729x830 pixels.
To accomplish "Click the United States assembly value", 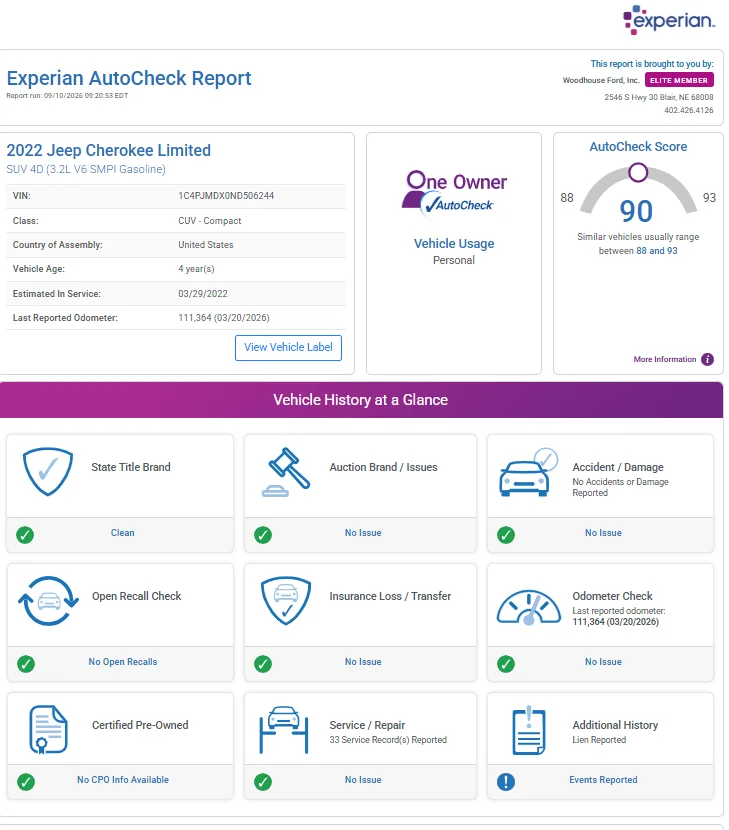I will [x=205, y=245].
